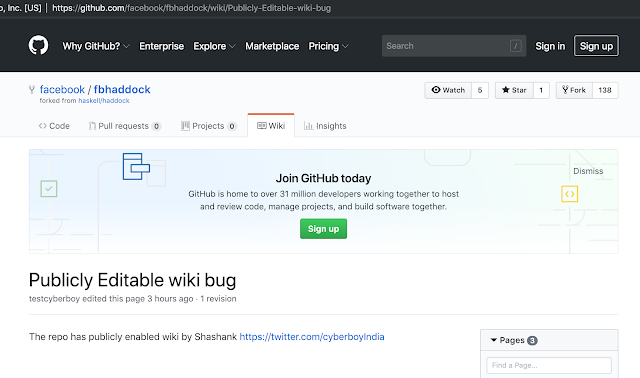Click the Join GitHub today heading
Viewport: 640px width, 378px height.
point(323,178)
